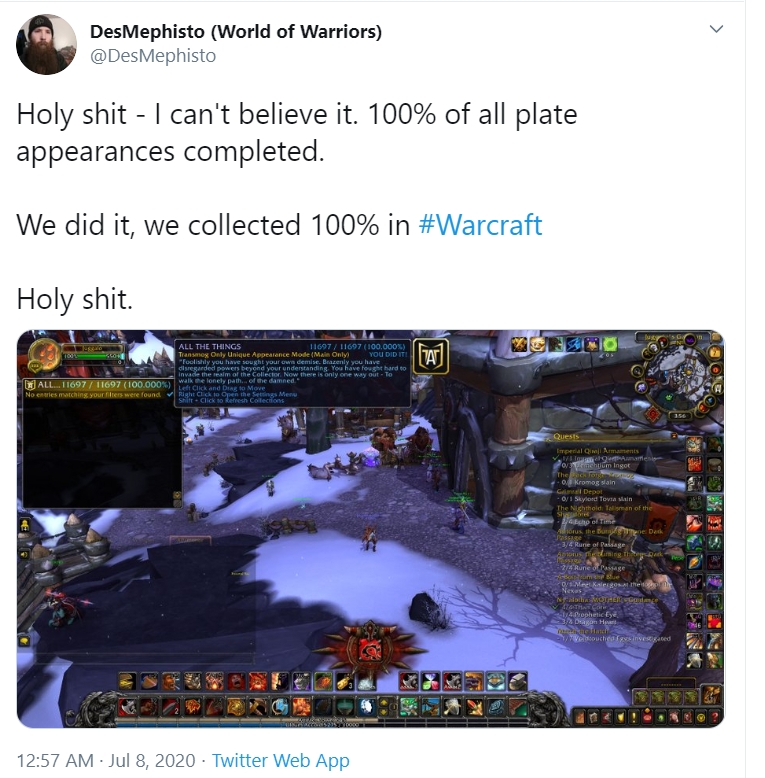The image size is (765, 778).
Task: Open the Twitter Web App link
Action: [281, 760]
